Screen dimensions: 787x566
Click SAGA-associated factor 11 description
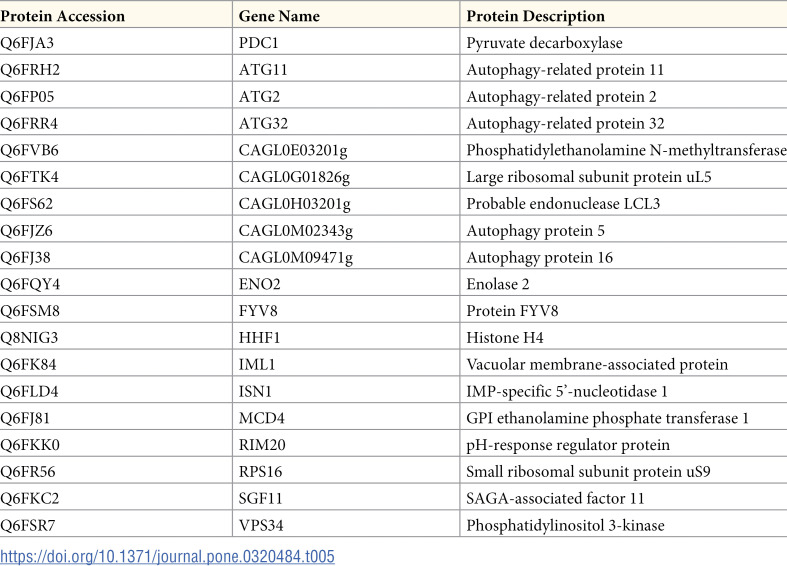555,498
